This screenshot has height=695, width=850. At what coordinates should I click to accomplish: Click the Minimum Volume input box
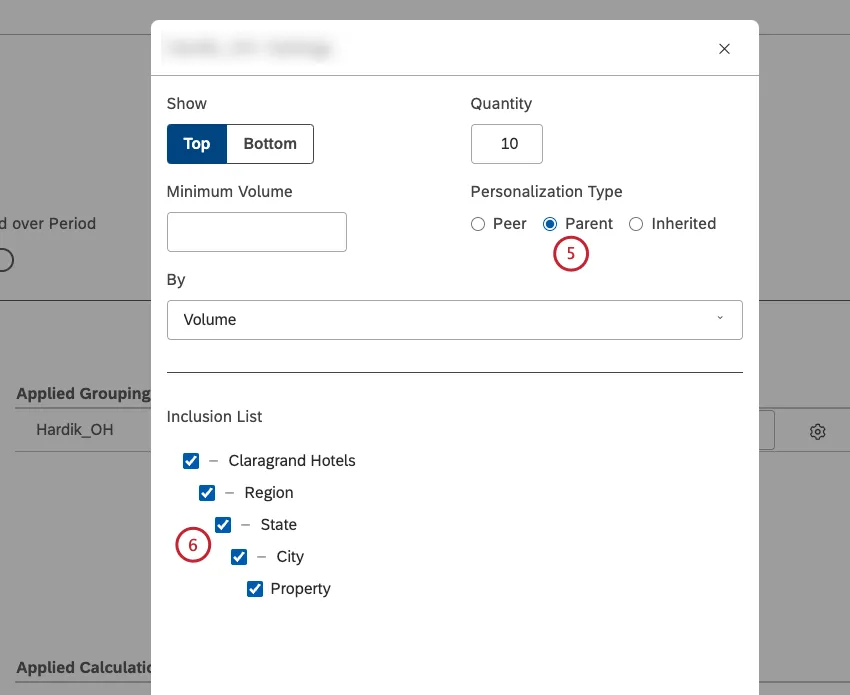(256, 231)
